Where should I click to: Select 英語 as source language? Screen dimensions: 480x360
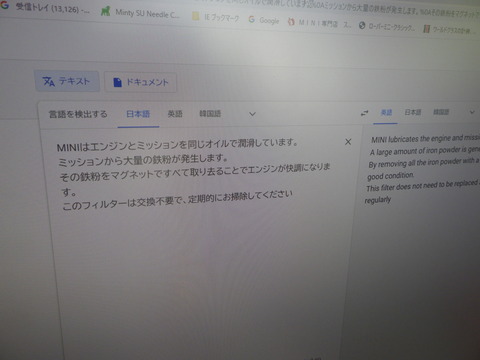175,114
